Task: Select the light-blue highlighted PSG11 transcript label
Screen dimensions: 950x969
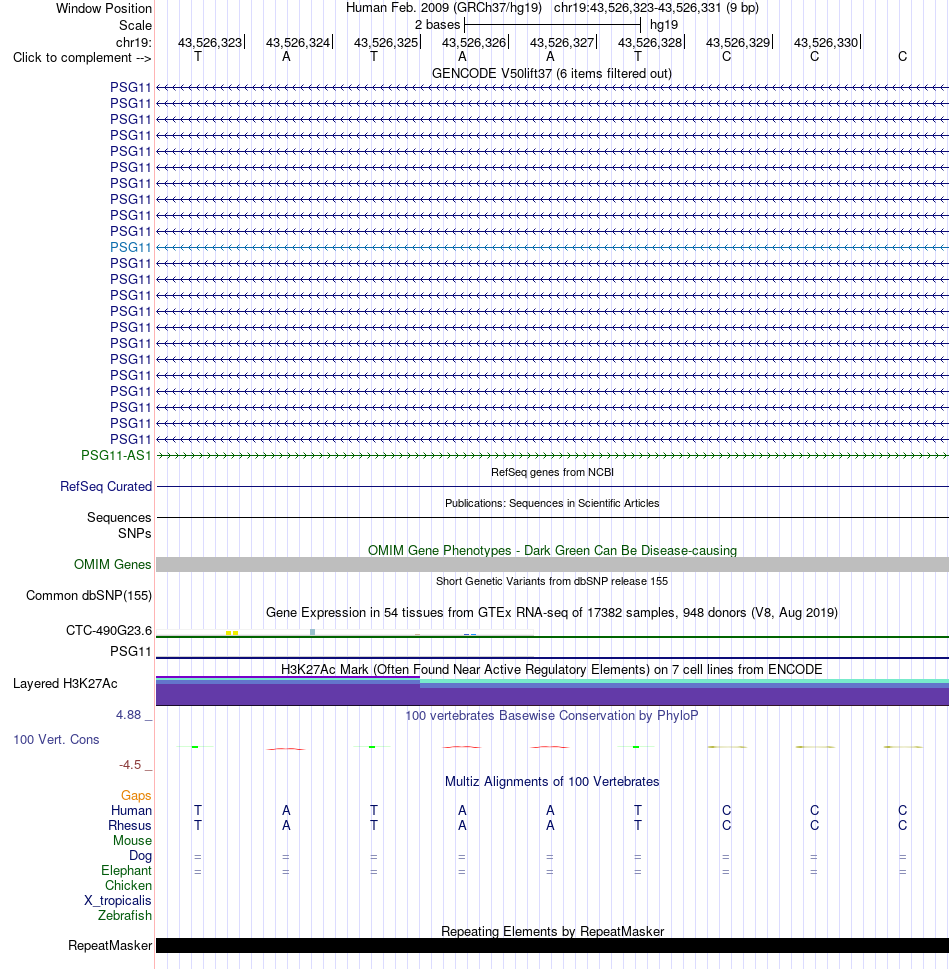Action: 130,247
